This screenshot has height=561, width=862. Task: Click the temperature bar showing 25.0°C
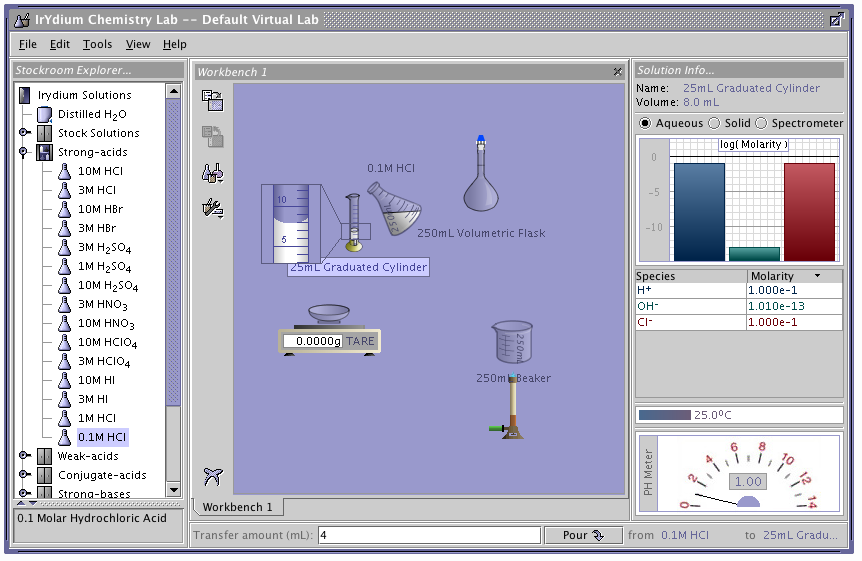coord(739,415)
